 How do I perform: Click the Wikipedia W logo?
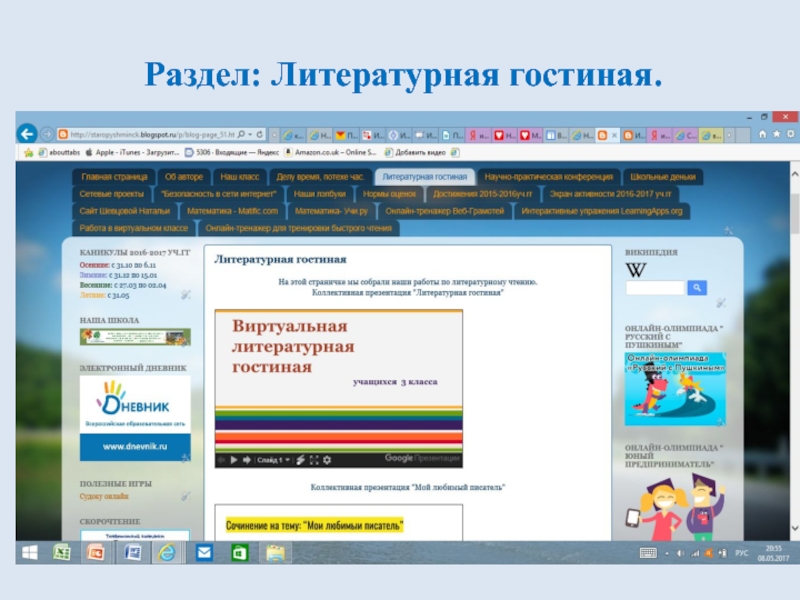pos(636,269)
